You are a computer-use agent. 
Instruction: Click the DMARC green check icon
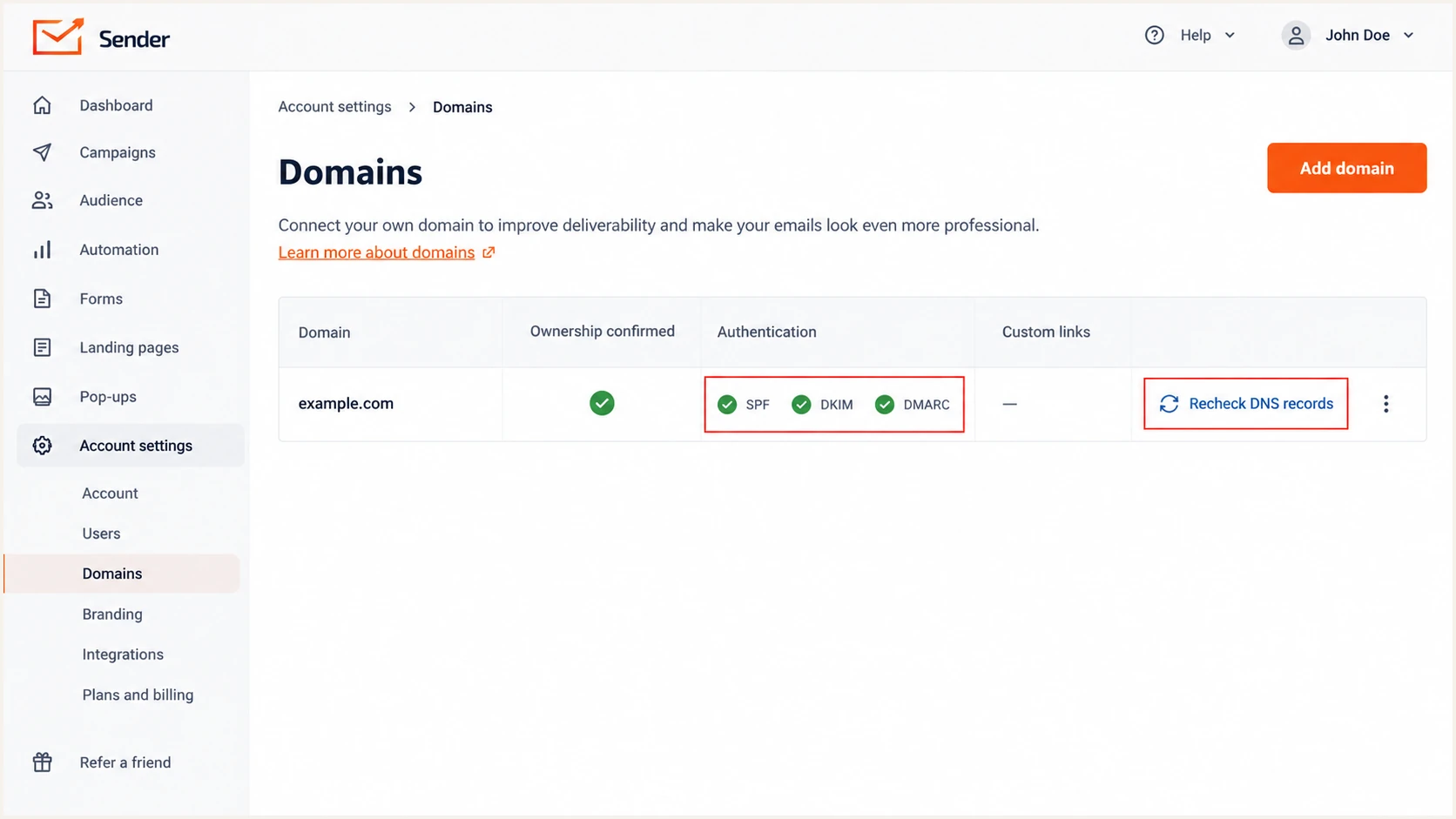885,405
